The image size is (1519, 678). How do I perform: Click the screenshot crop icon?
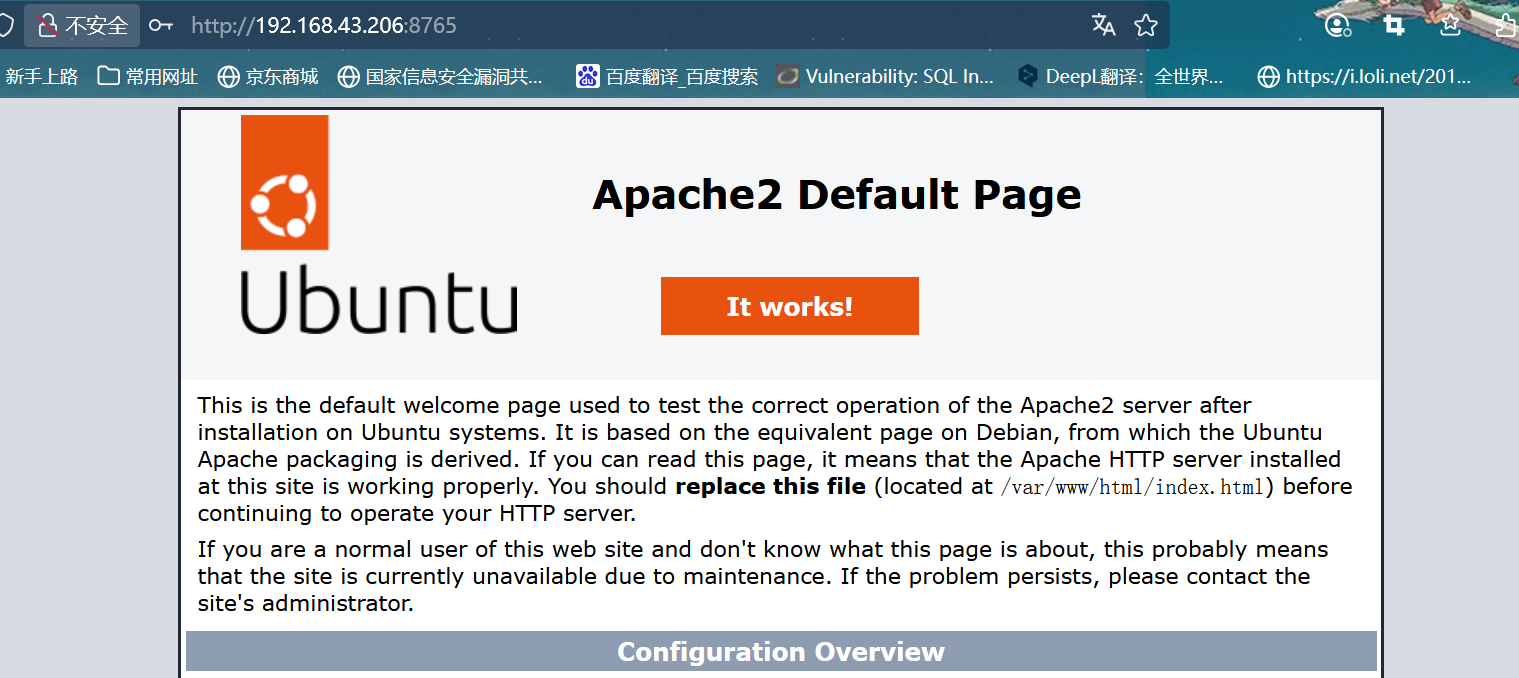coord(1392,26)
